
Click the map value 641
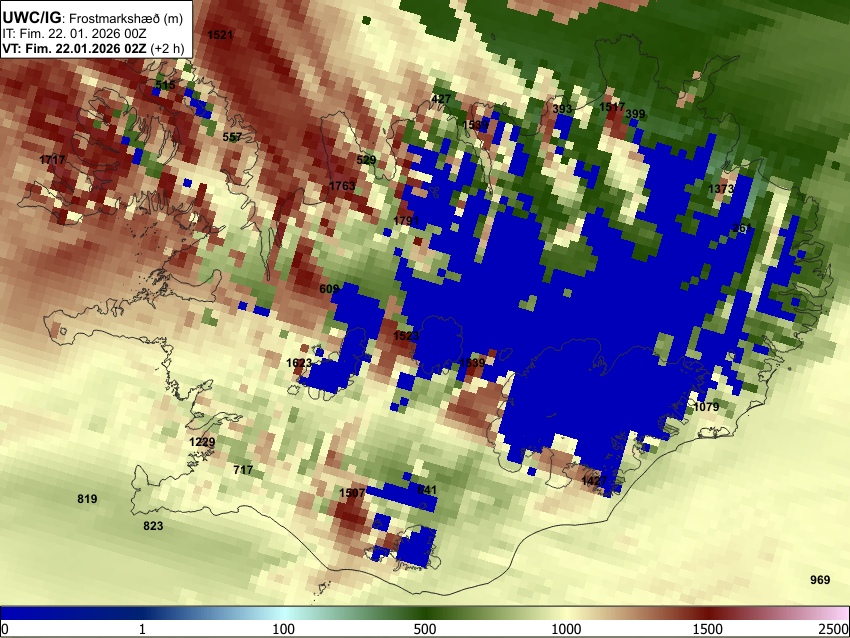point(427,490)
